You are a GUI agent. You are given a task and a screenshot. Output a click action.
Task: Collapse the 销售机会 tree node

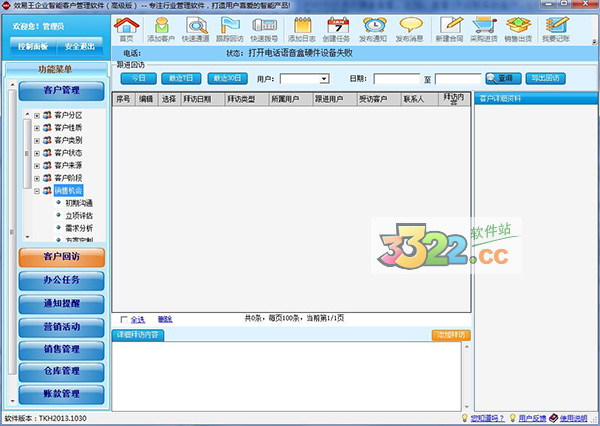(x=37, y=191)
